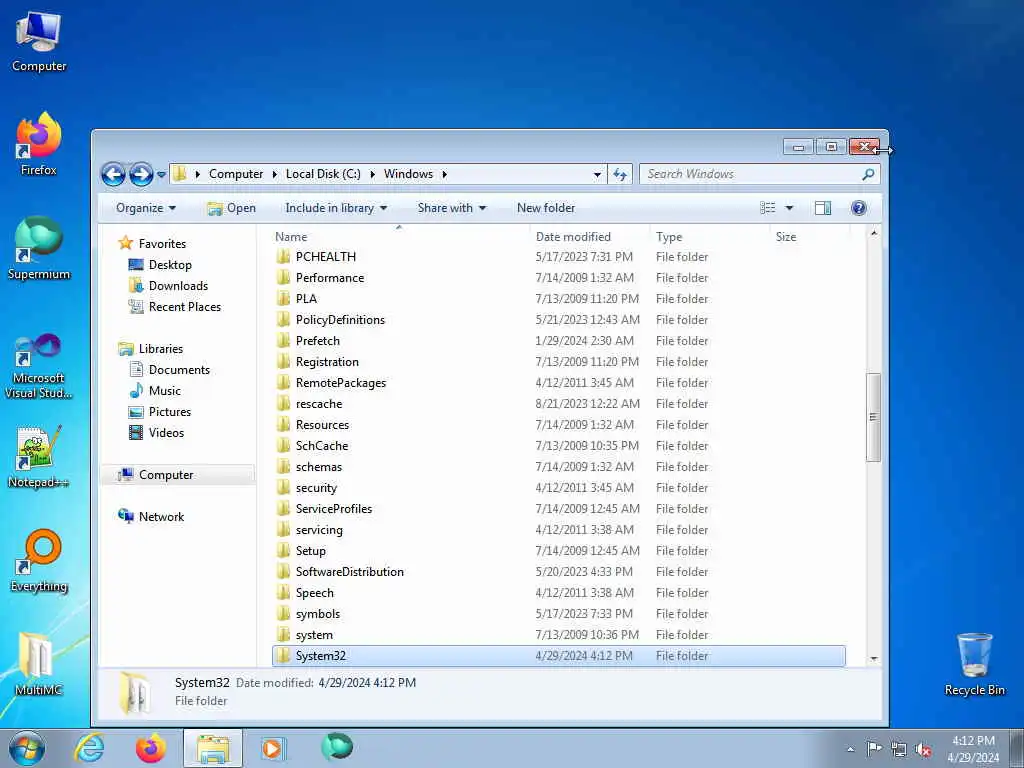Expand the address bar history dropdown
Image resolution: width=1024 pixels, height=768 pixels.
(x=597, y=174)
